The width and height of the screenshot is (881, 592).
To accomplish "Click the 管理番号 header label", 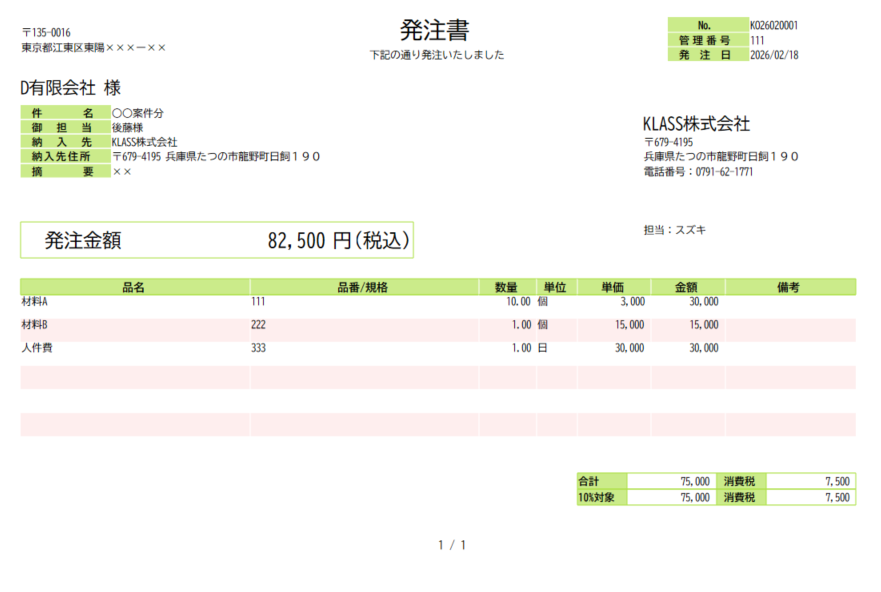I will point(706,40).
